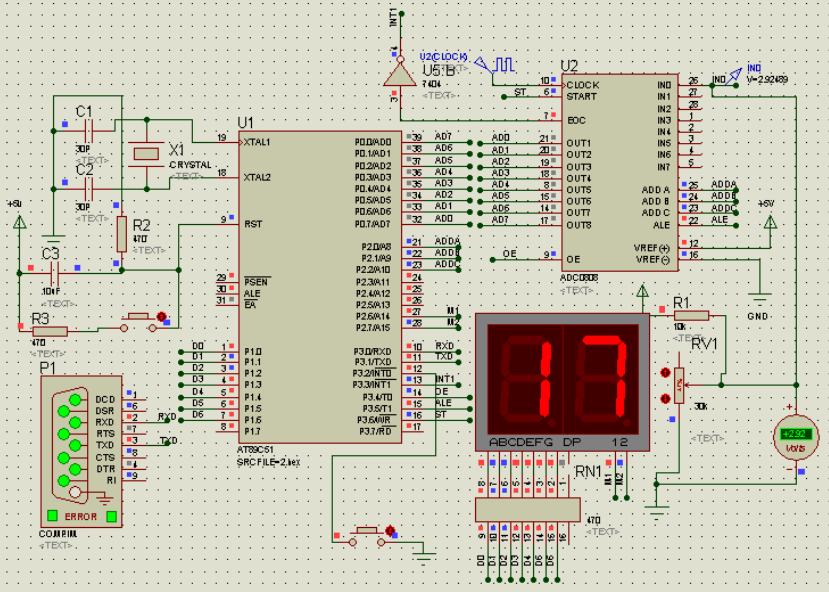The image size is (829, 592).
Task: Click the +2.92 voltmeter reading
Action: click(795, 434)
